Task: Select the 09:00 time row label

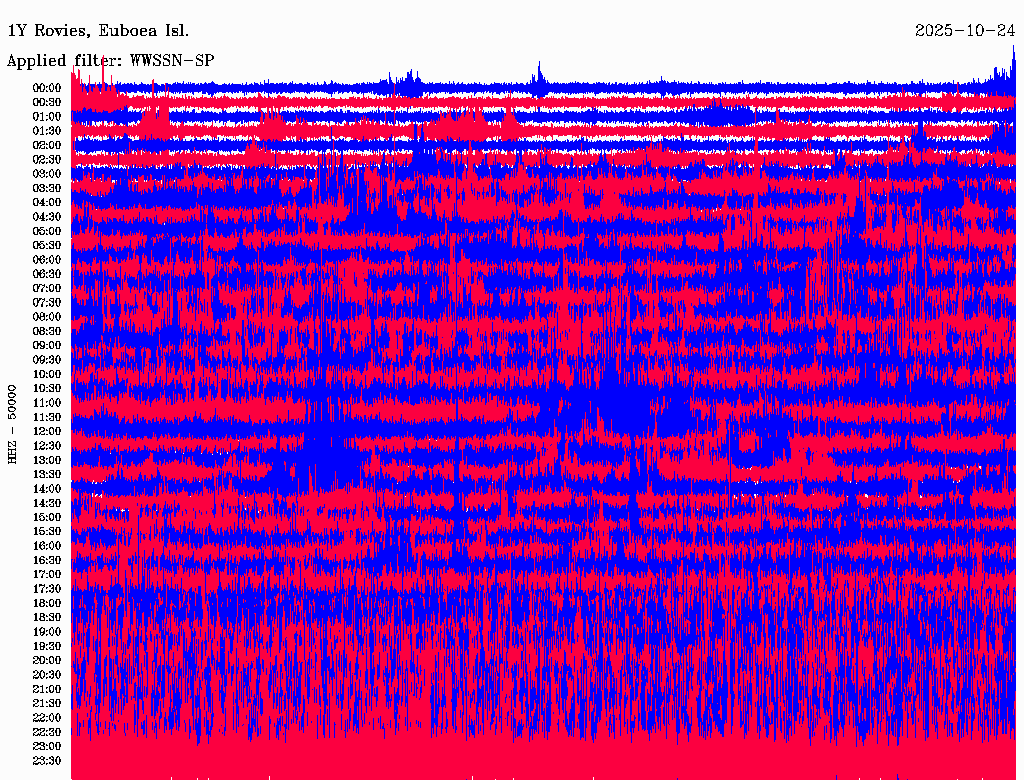Action: pos(47,346)
